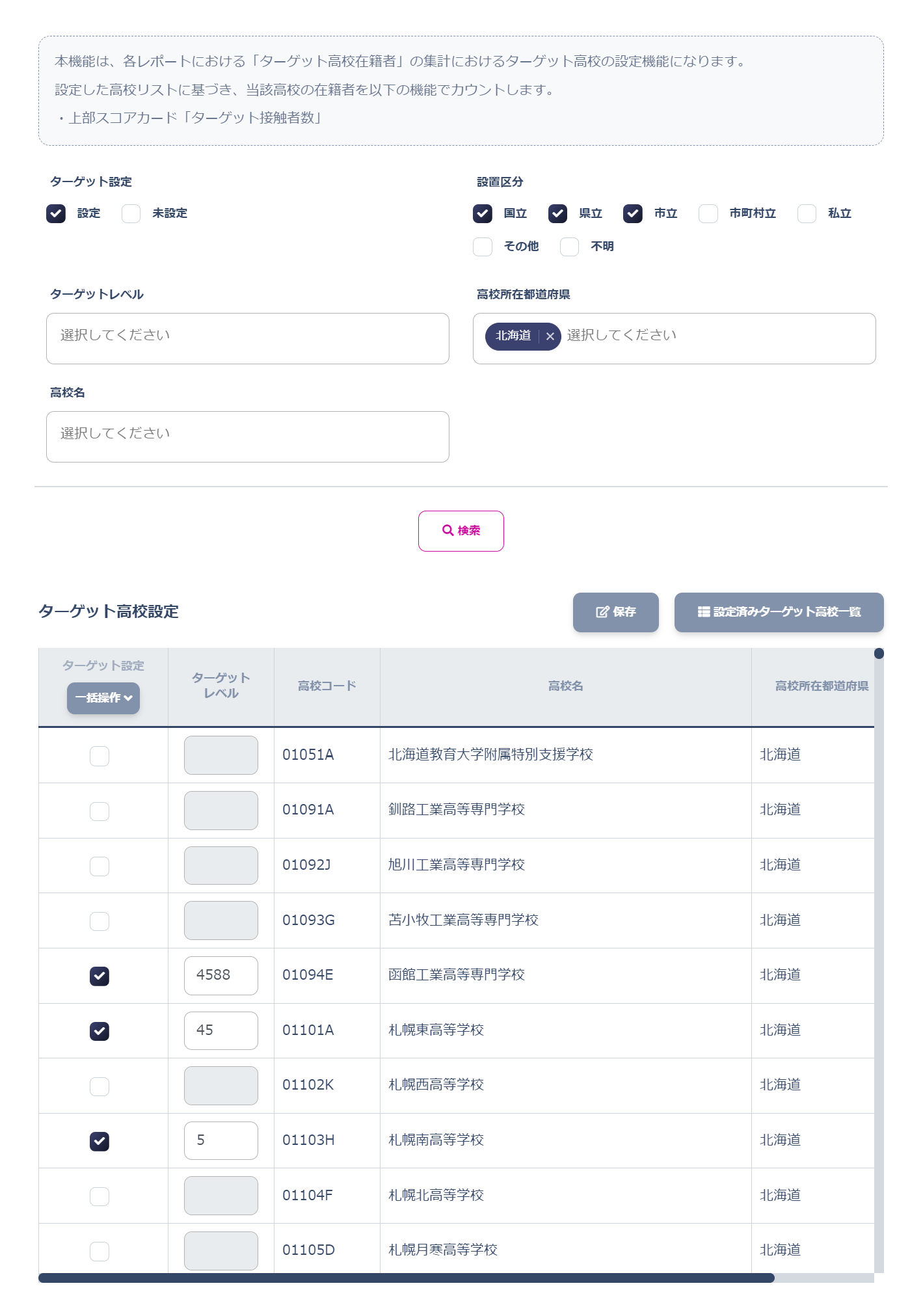Screen dimensions: 923x1316
Task: Click the 高校コード column header
Action: coord(327,686)
